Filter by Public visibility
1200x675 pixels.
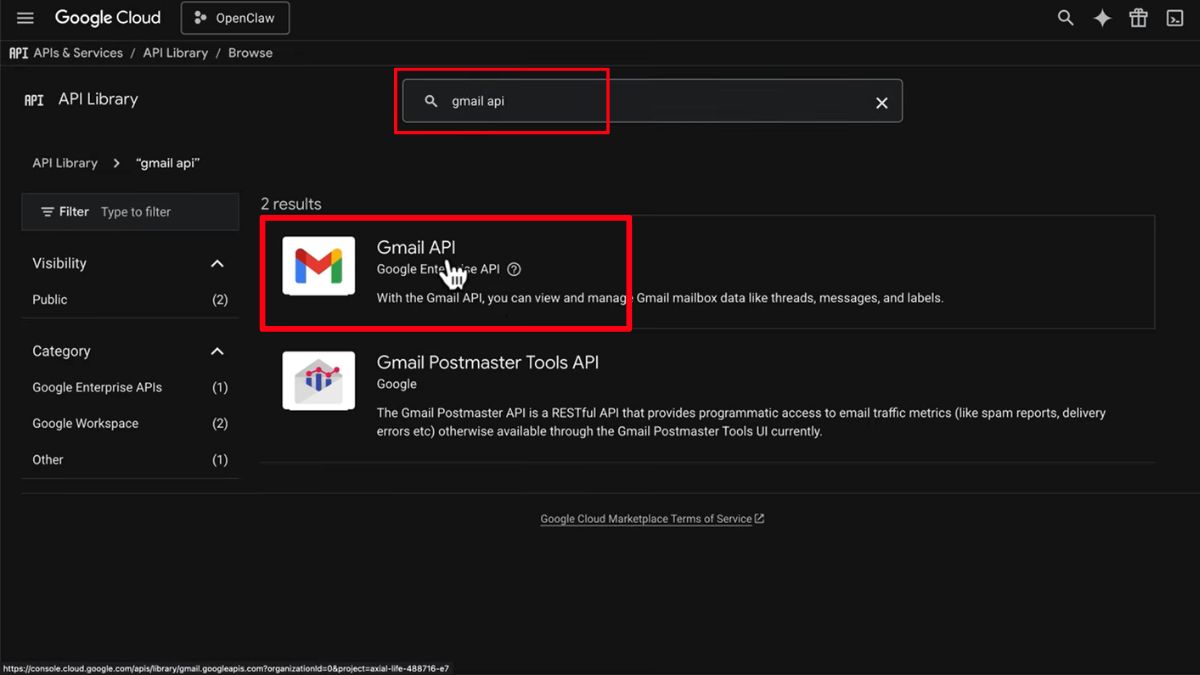point(50,300)
